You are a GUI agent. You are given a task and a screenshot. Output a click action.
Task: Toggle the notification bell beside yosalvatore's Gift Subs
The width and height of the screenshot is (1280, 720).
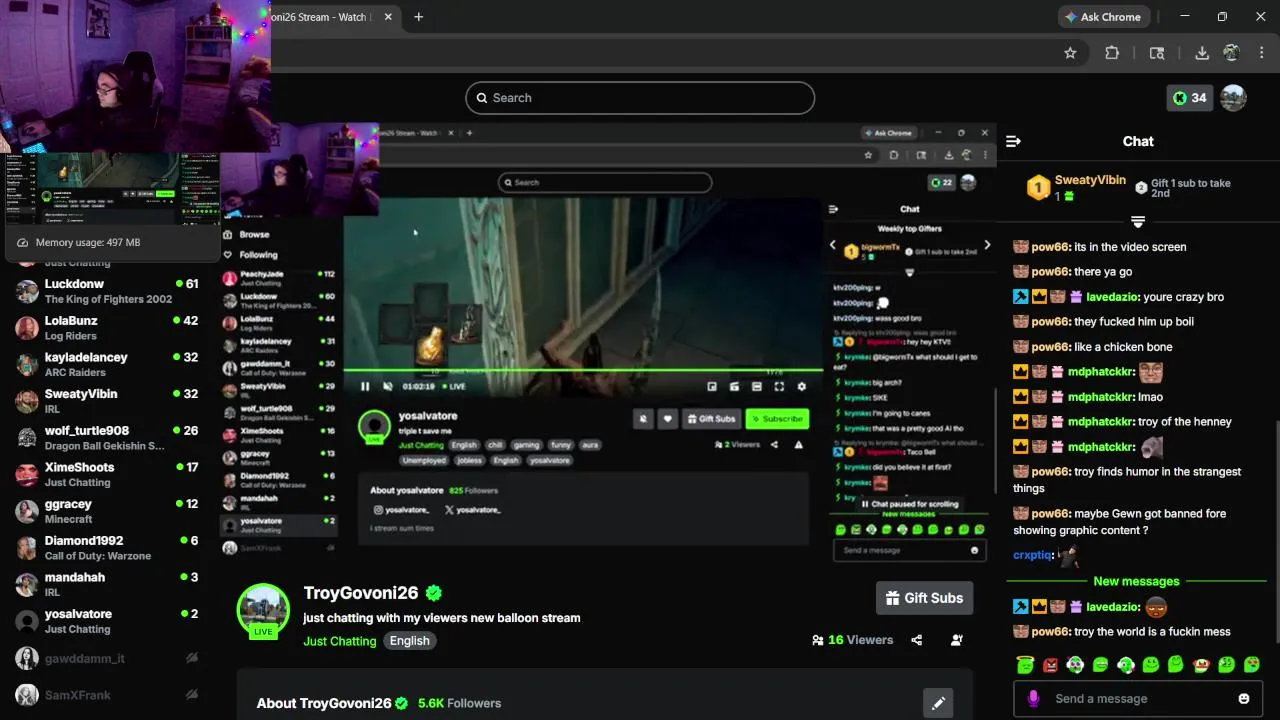coord(643,419)
